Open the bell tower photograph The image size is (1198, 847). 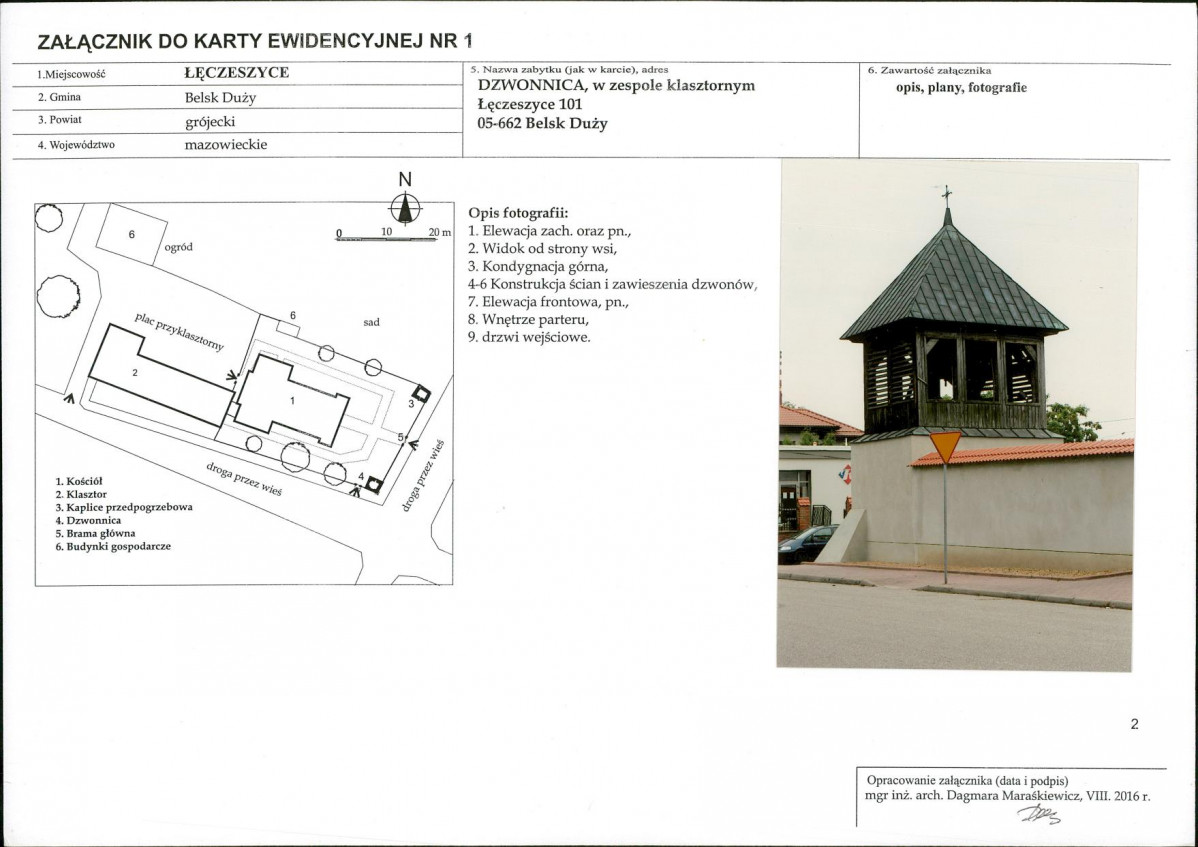pyautogui.click(x=955, y=415)
